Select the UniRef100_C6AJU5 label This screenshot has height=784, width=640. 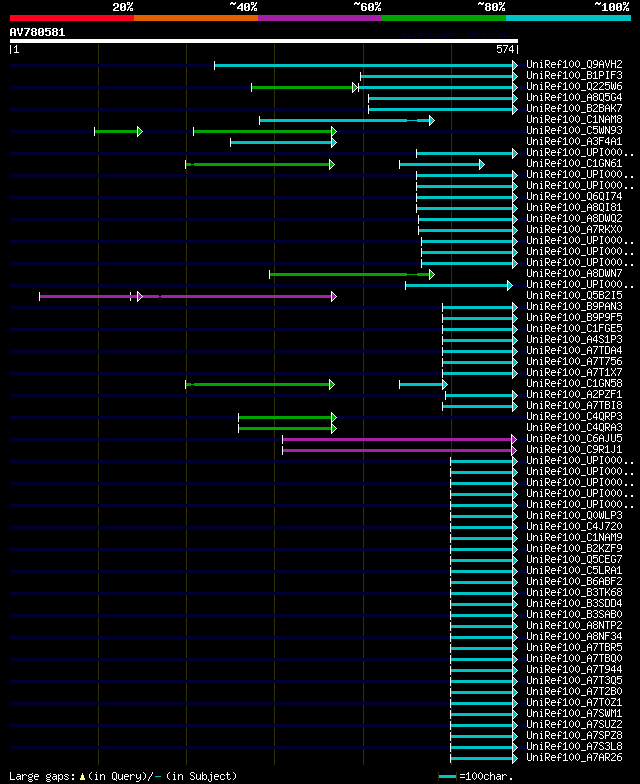click(x=574, y=438)
